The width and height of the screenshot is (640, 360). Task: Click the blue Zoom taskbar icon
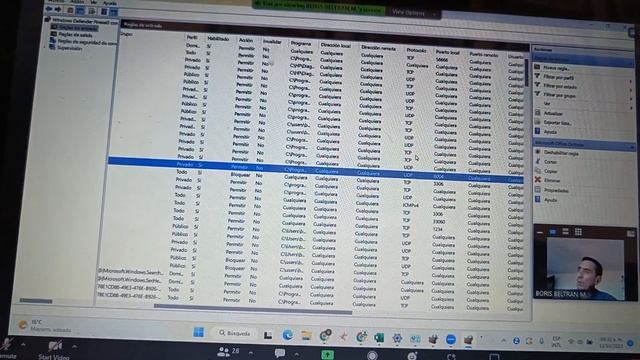click(451, 340)
